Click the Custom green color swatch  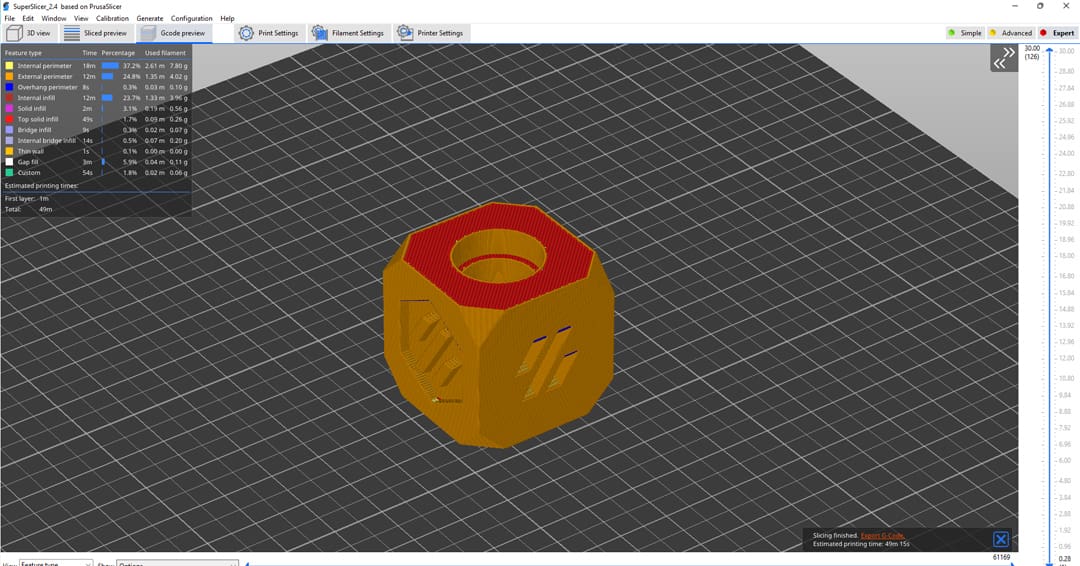(x=9, y=173)
